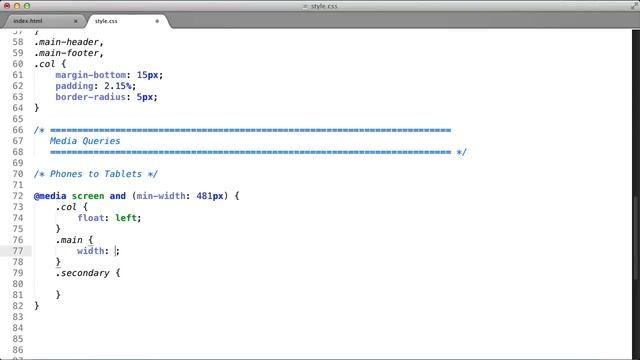640x360 pixels.
Task: Click the float property
Action: click(91, 218)
